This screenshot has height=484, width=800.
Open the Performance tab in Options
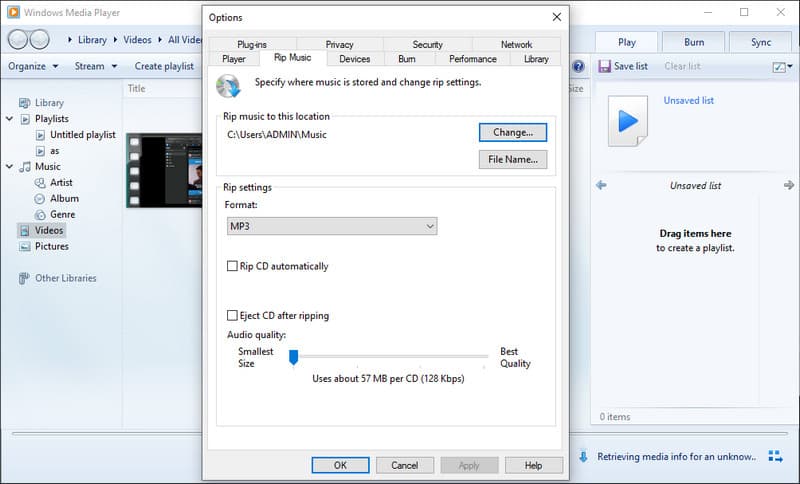click(x=472, y=59)
